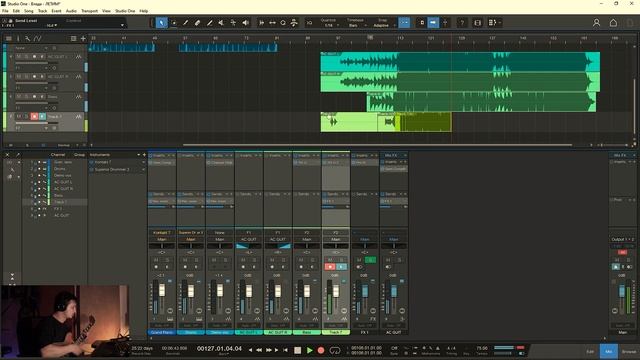Select the Split tool
Viewport: 640px width, 360px height.
point(186,23)
